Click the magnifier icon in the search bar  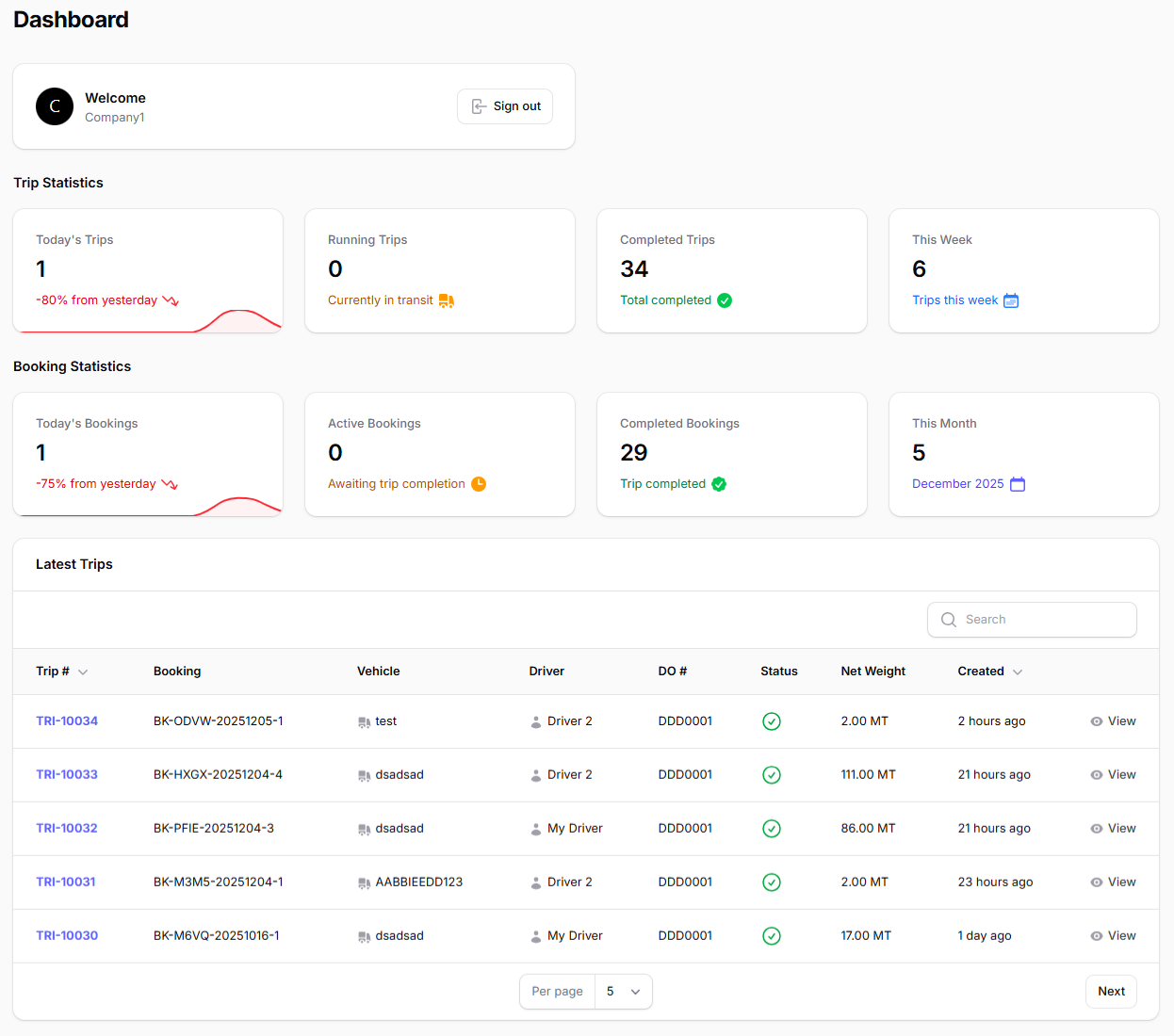[949, 620]
